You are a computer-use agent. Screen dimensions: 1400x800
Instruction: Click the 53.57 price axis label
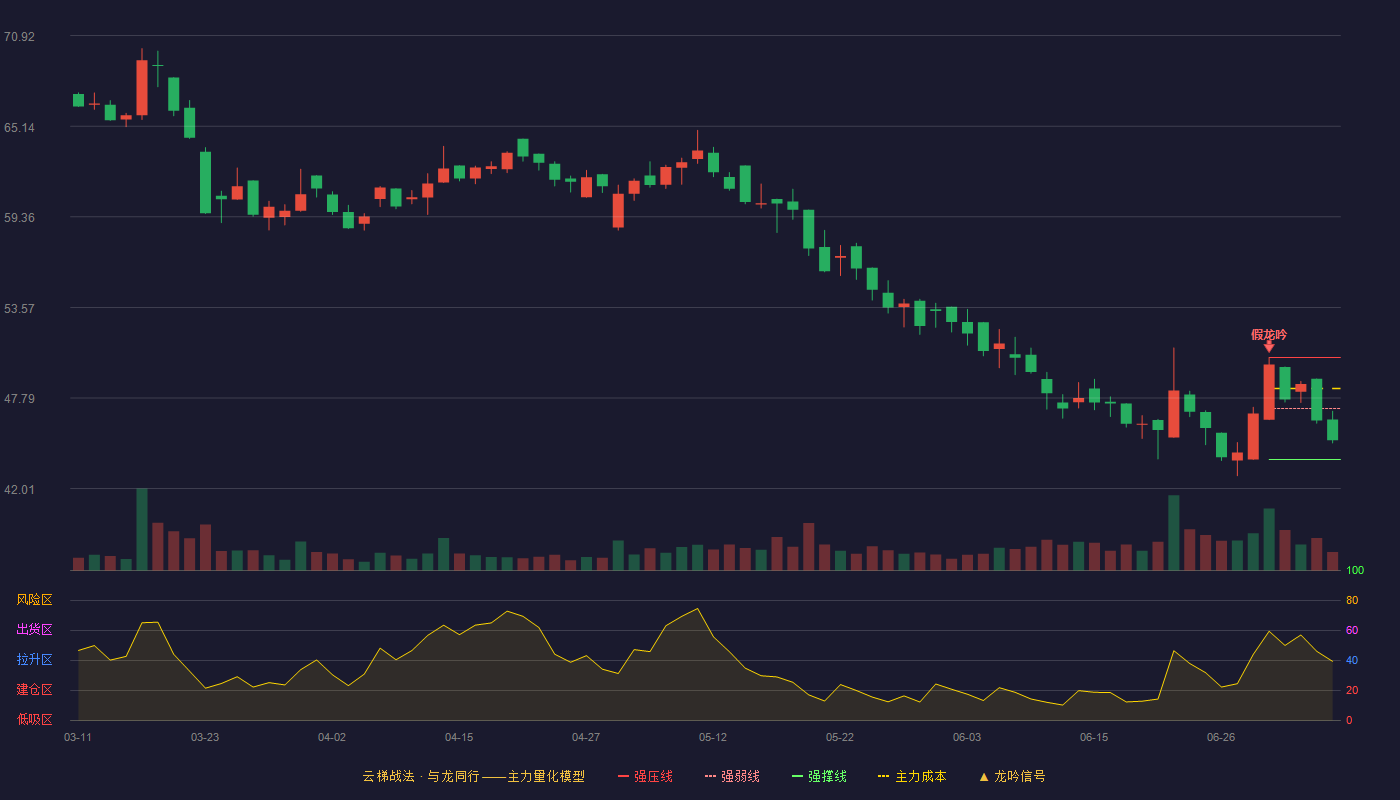(x=19, y=309)
